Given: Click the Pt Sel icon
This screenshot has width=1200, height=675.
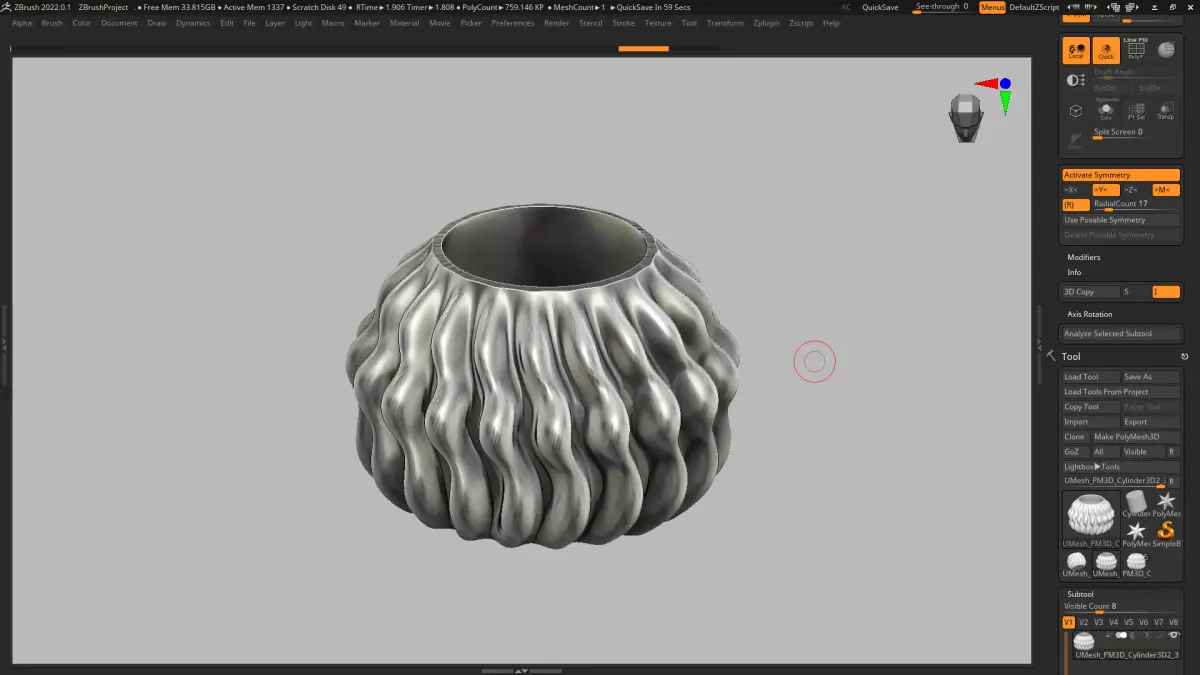Looking at the screenshot, I should (x=1136, y=112).
